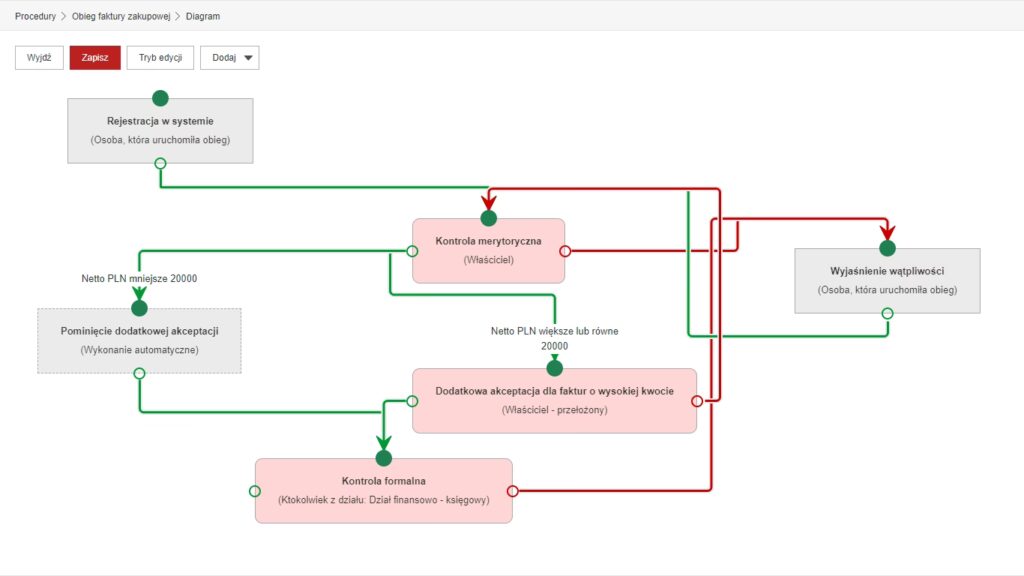
Task: Click red output port right of Kontrola formalna
Action: pos(513,491)
